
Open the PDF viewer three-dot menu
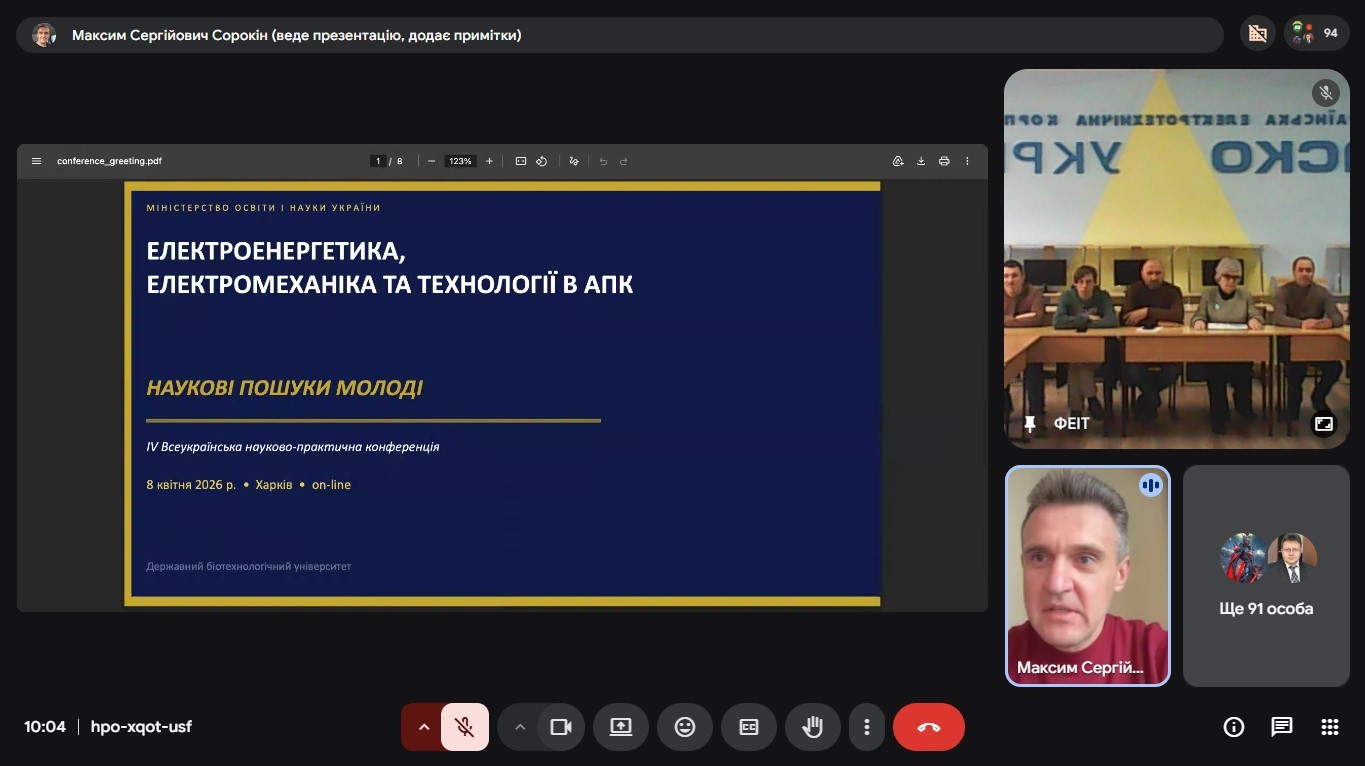[967, 161]
